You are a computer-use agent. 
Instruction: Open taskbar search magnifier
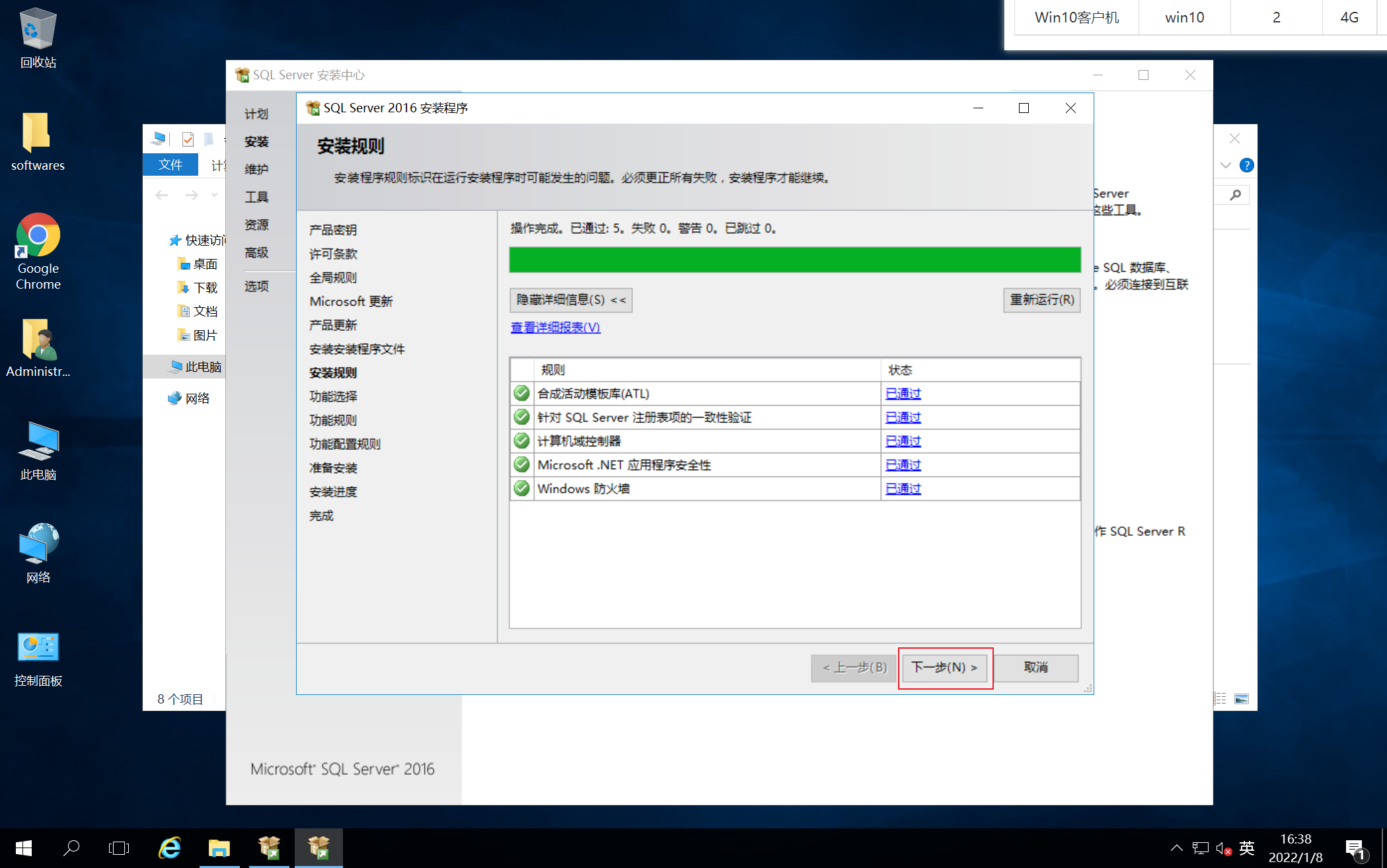click(x=71, y=848)
